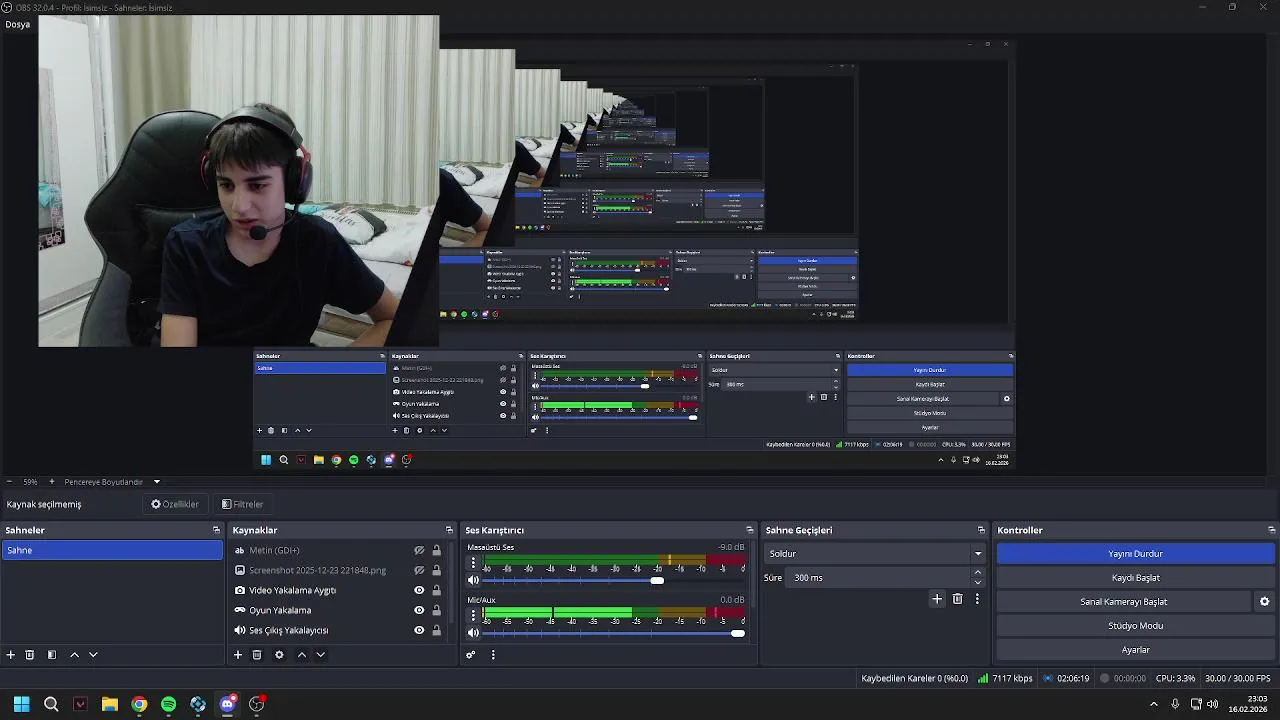The height and width of the screenshot is (720, 1280).
Task: Open scene filters icon in the Sahneler toolbar
Action: [52, 655]
